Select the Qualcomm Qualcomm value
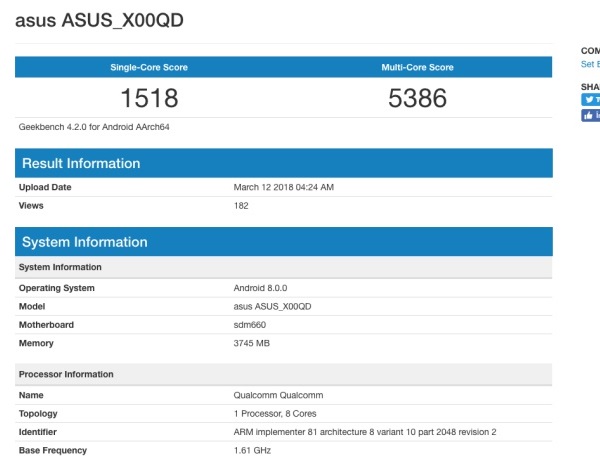This screenshot has width=600, height=468. pyautogui.click(x=278, y=395)
